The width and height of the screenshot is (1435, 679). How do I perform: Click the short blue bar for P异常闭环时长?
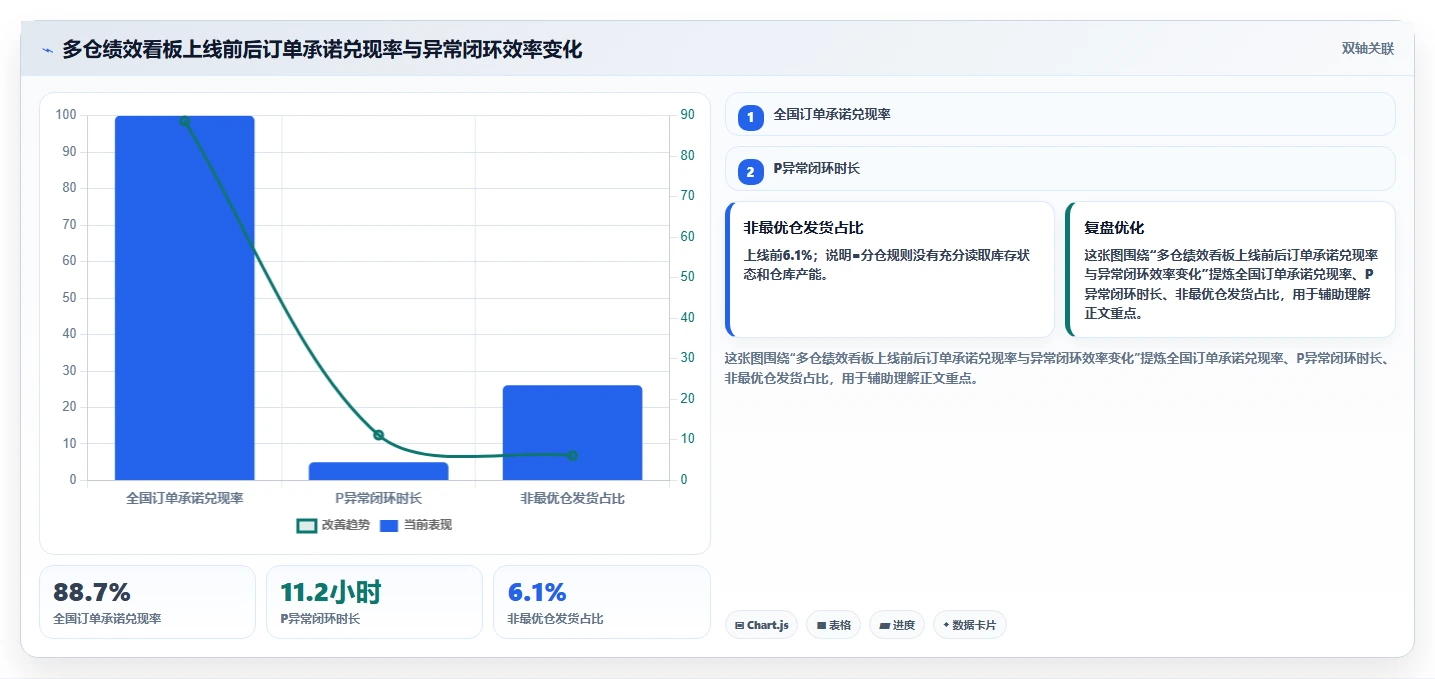point(378,471)
